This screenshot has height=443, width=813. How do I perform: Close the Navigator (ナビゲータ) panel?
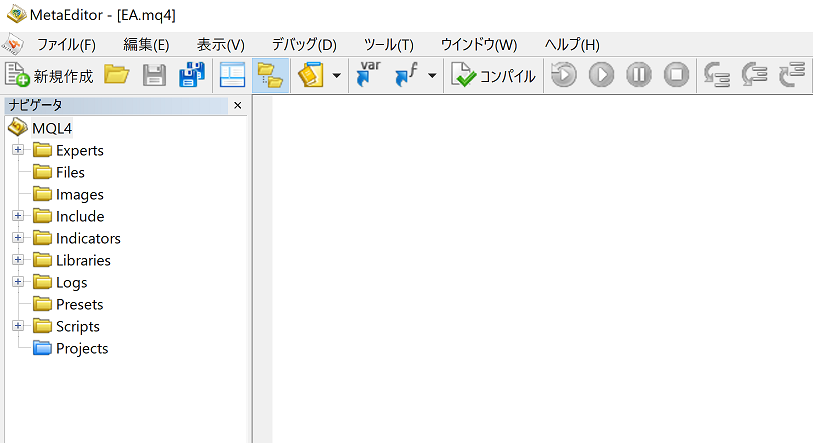tap(237, 105)
